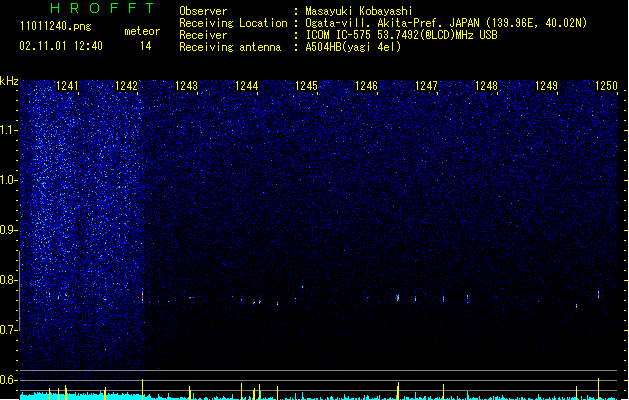Click the Receiver label
Viewport: 629px width, 400px height.
pyautogui.click(x=203, y=35)
